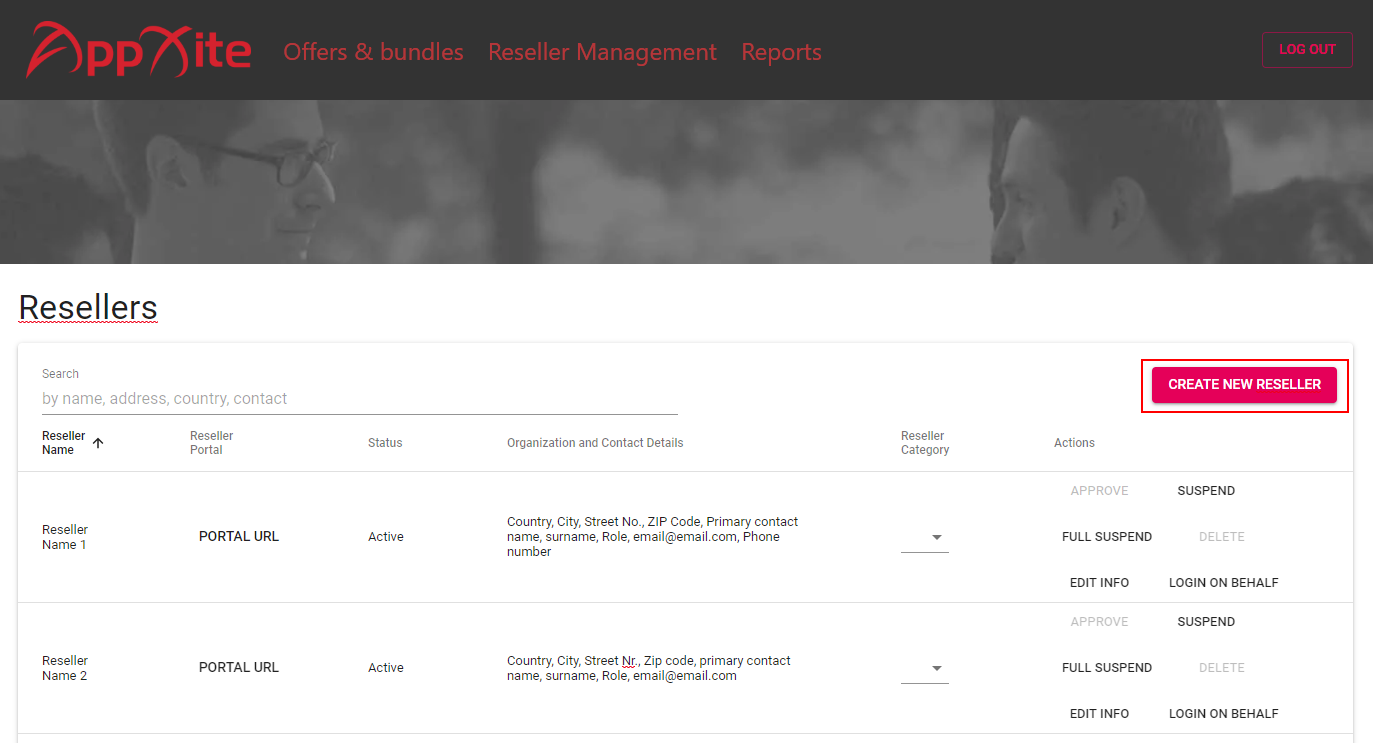Click the Reseller Portal column header
The height and width of the screenshot is (743, 1373).
212,443
